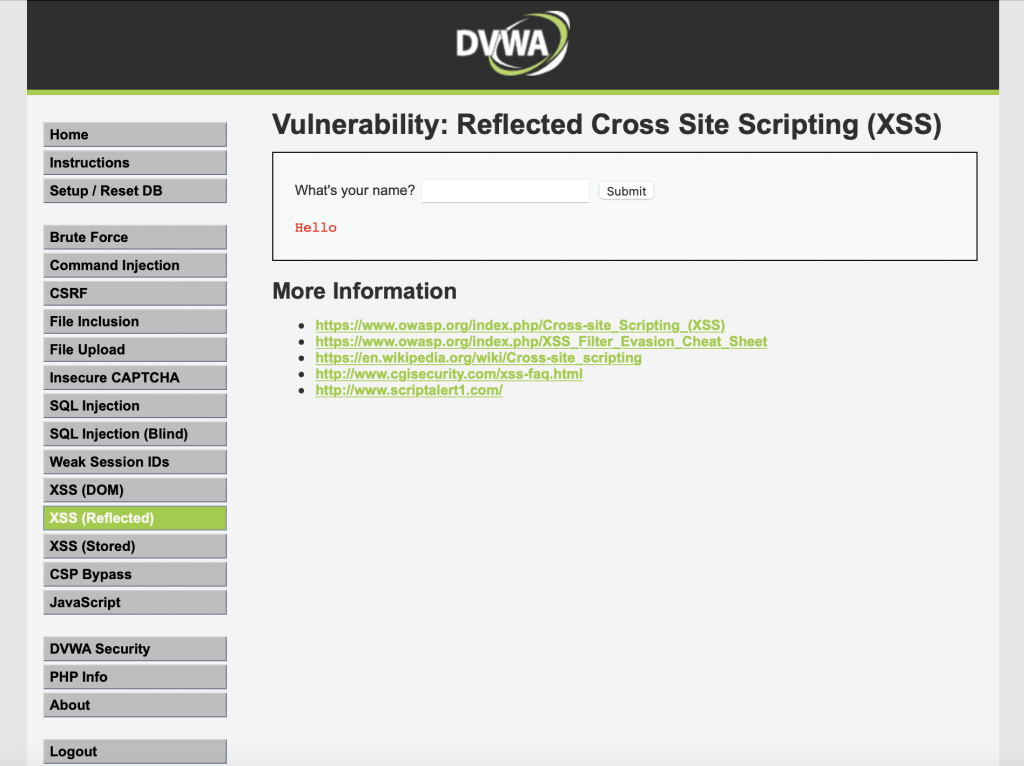This screenshot has width=1024, height=766.
Task: Select File Inclusion in sidebar
Action: coord(135,321)
